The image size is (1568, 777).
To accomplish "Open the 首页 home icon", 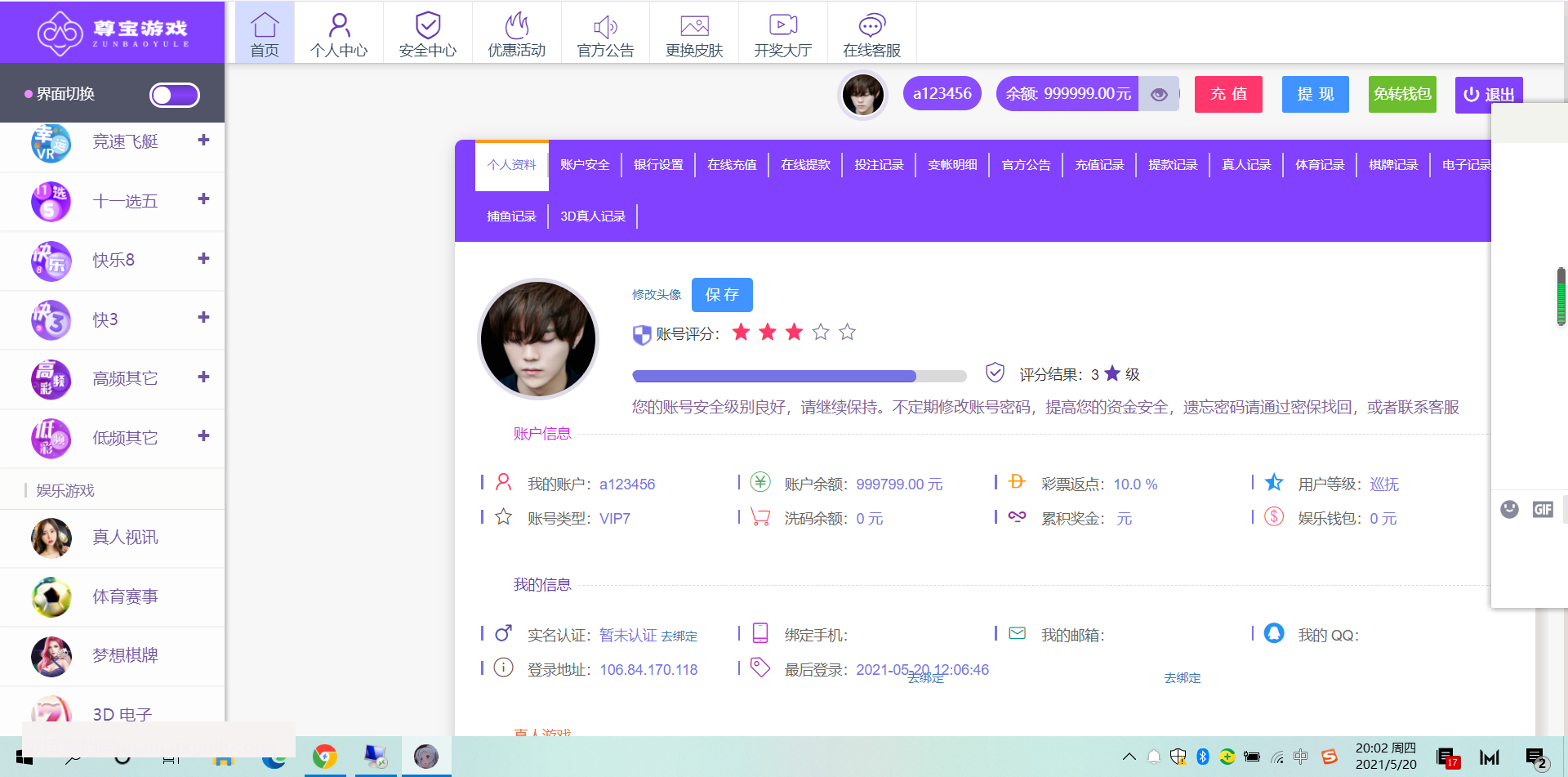I will (264, 25).
